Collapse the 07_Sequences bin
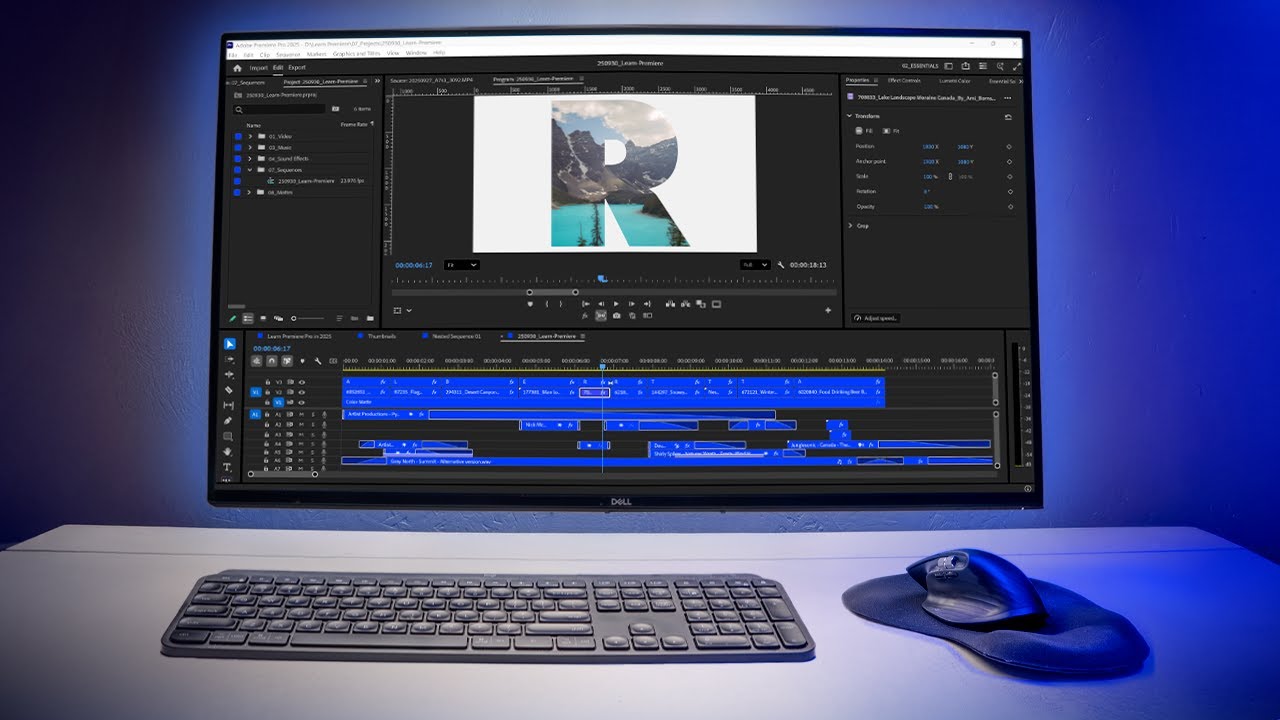 [x=250, y=170]
